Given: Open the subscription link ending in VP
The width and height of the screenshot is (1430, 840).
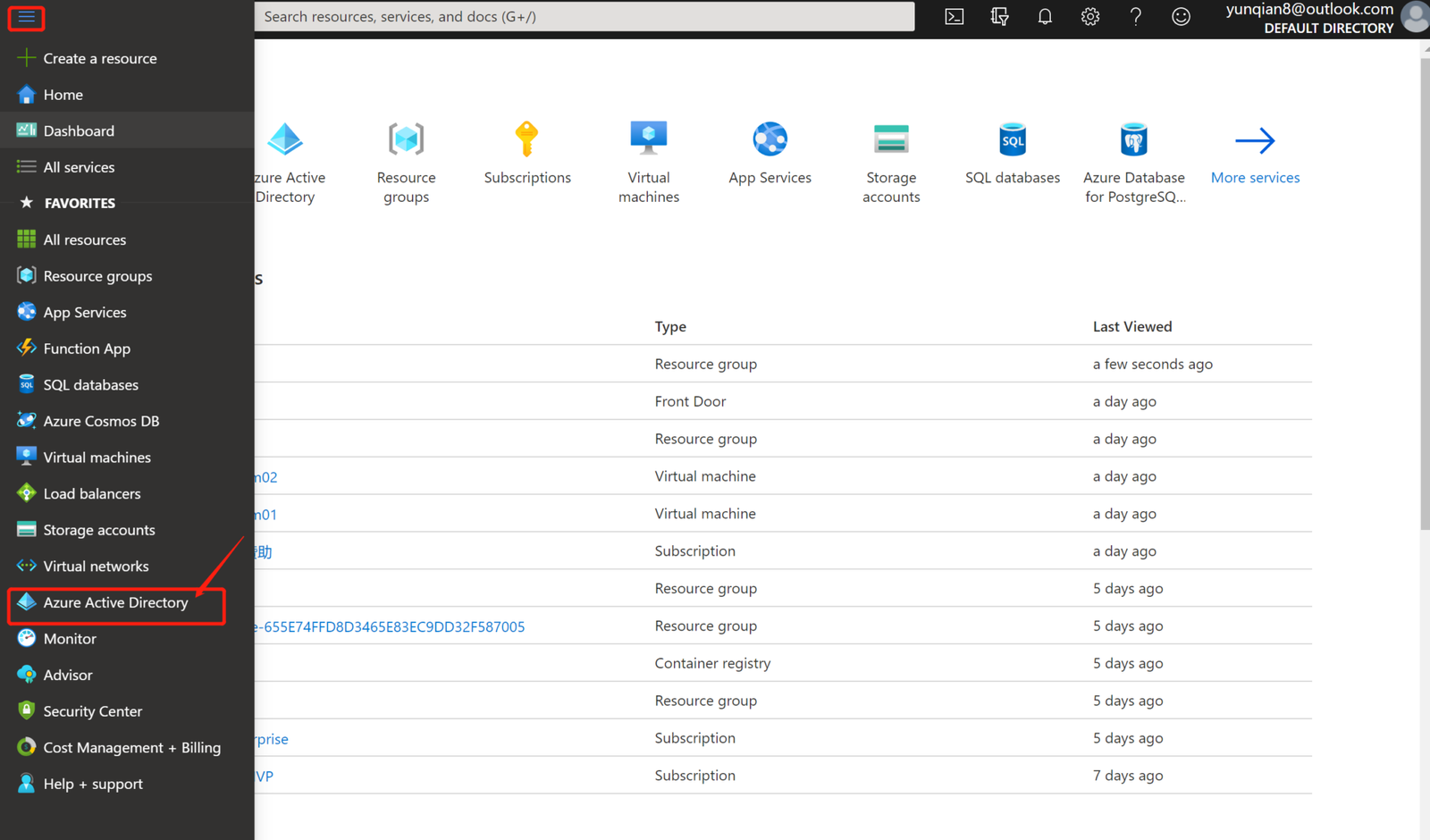Looking at the screenshot, I should (x=265, y=777).
